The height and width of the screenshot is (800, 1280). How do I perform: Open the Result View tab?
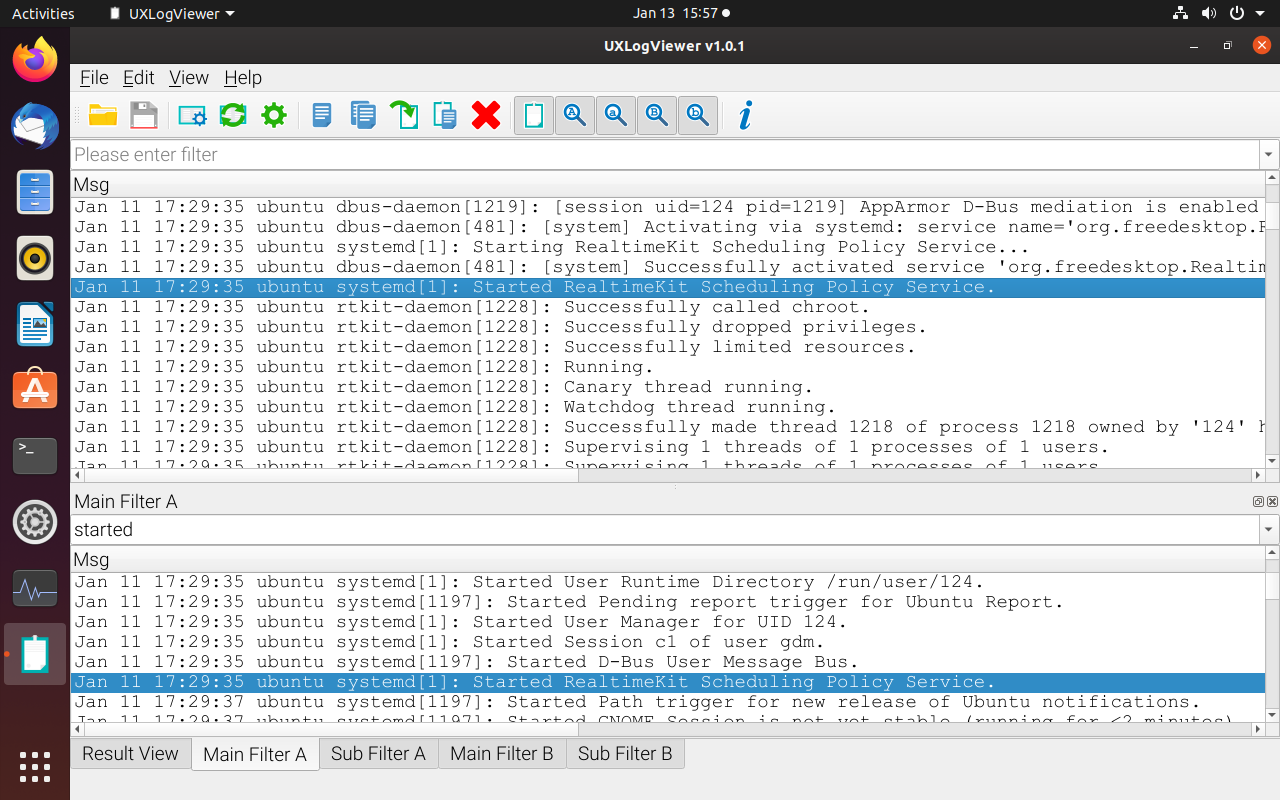tap(130, 753)
